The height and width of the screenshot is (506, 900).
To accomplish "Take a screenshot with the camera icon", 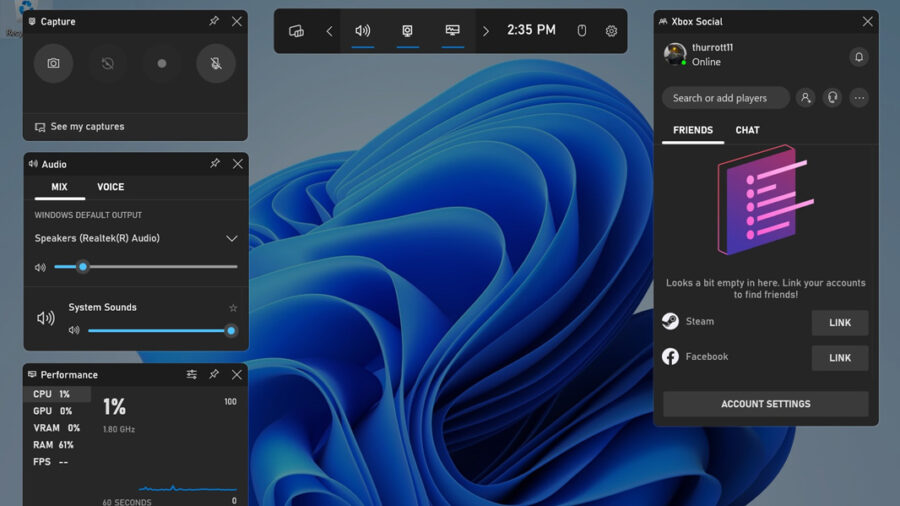I will pos(53,63).
